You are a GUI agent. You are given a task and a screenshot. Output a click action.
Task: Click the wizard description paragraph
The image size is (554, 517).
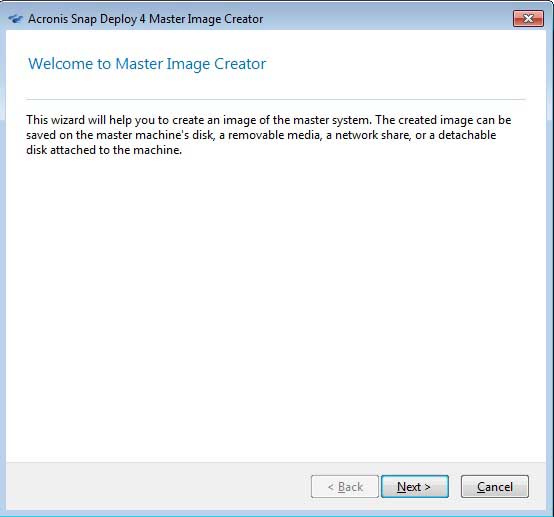(x=269, y=135)
